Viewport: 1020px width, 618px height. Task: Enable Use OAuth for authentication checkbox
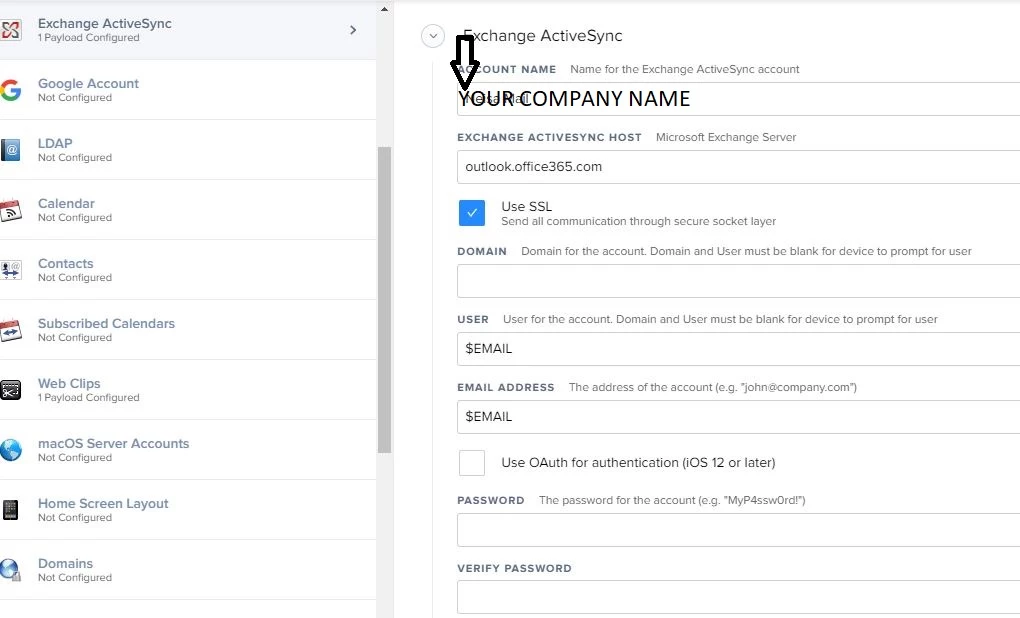472,463
